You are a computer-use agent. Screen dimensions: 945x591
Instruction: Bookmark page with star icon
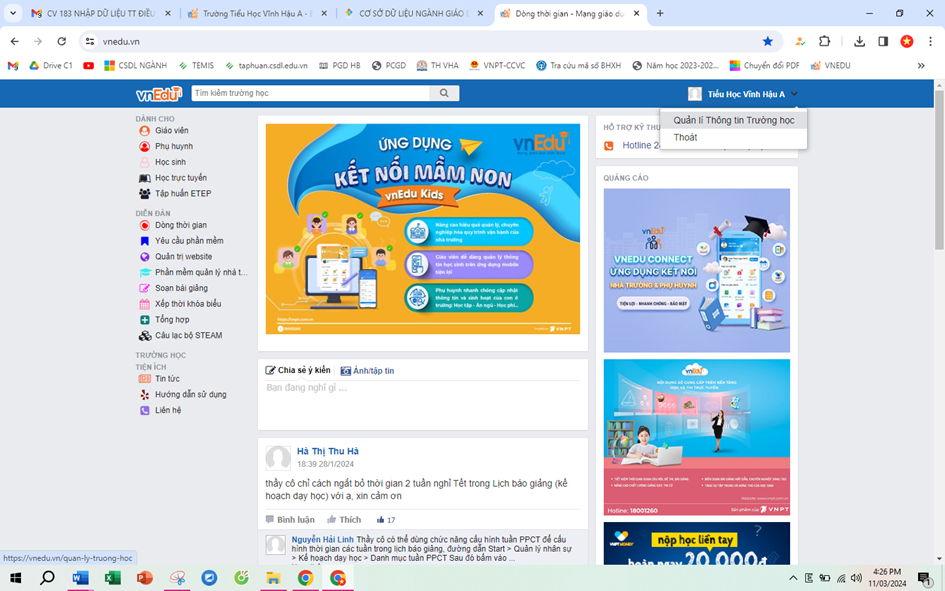point(767,41)
